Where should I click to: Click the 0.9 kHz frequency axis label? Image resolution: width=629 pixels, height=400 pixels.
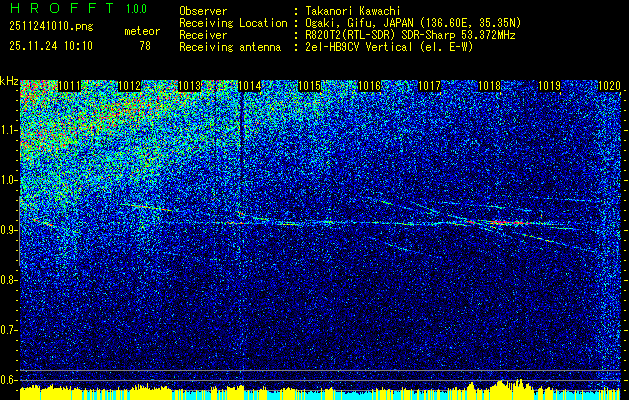pos(8,230)
